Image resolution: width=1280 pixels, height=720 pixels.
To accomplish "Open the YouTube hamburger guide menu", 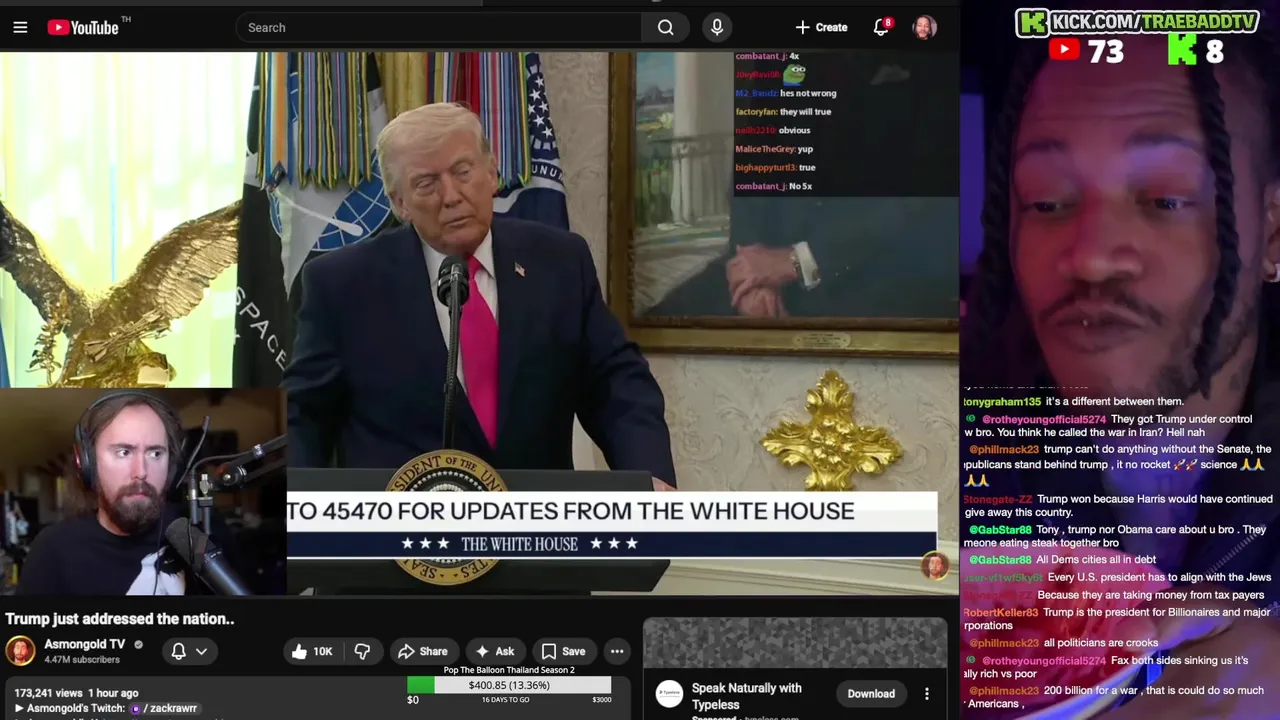I will [20, 27].
